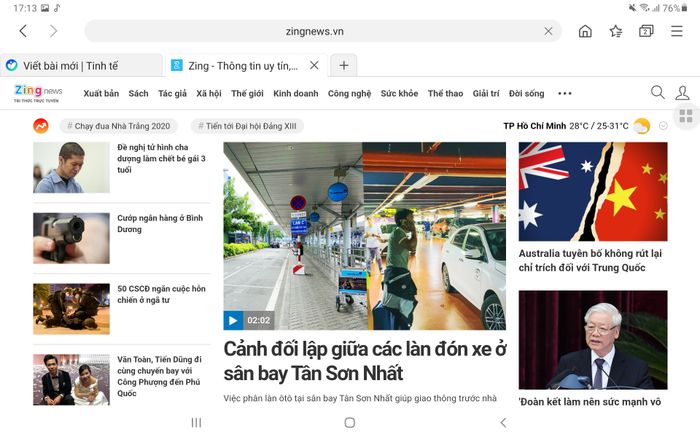The width and height of the screenshot is (700, 438).
Task: Open the Xã hội category
Action: click(209, 93)
